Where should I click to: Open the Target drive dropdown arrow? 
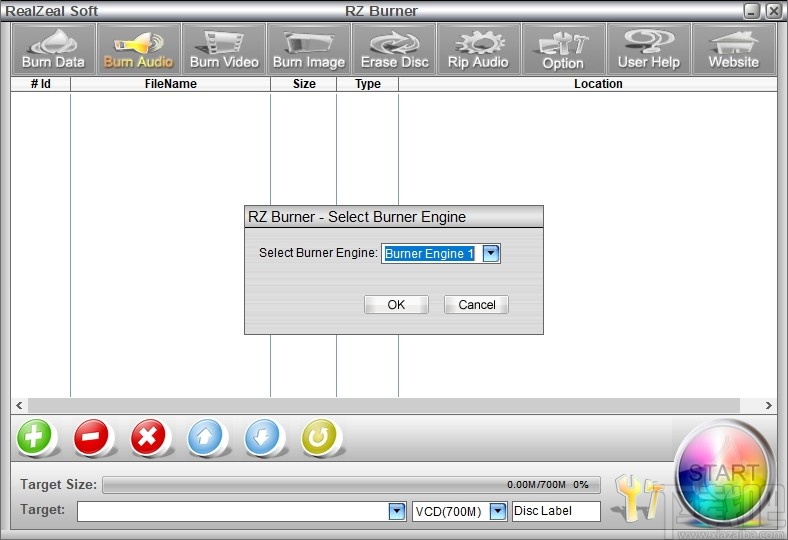pyautogui.click(x=397, y=511)
